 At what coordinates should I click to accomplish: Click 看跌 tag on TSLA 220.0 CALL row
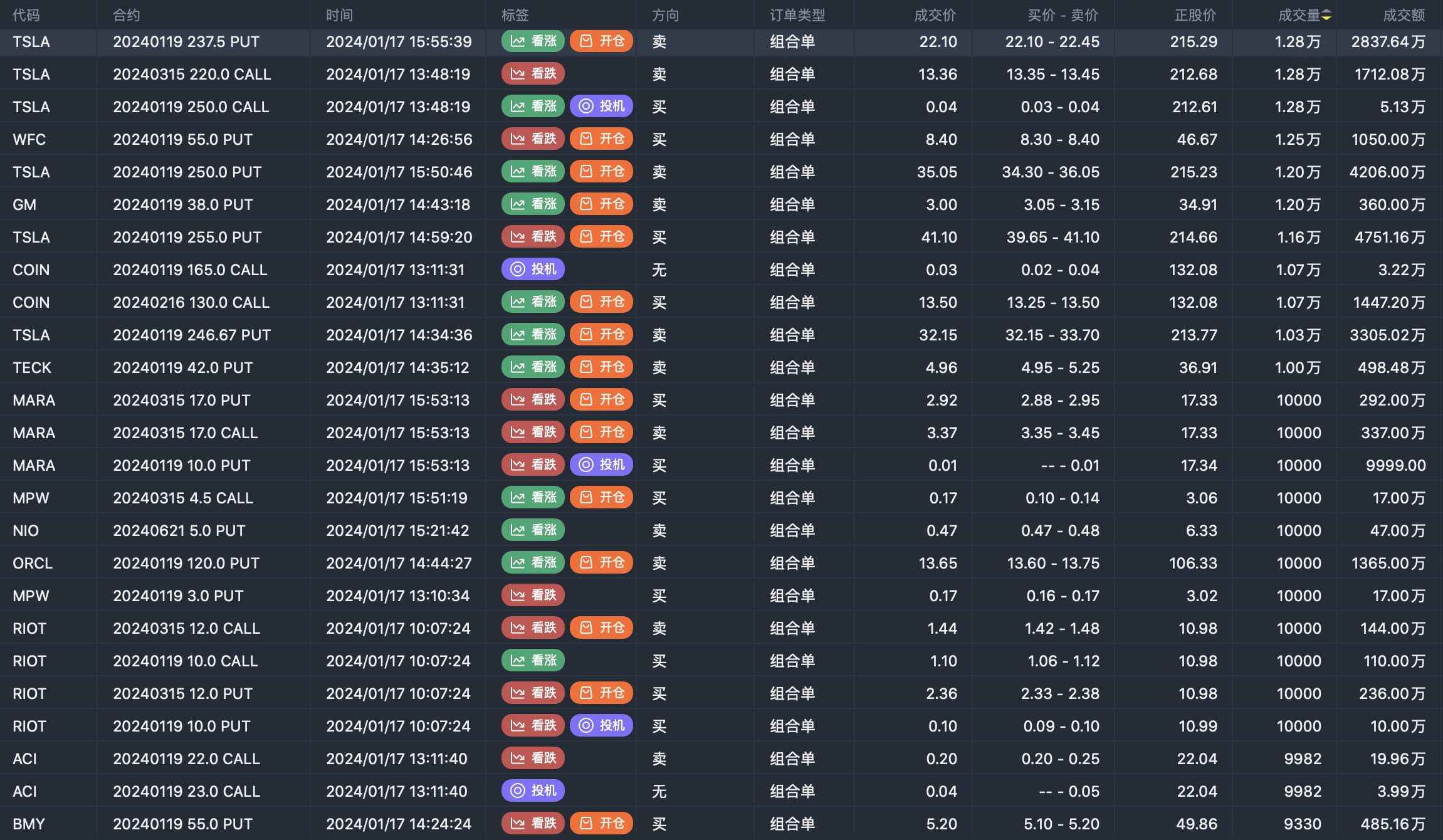pyautogui.click(x=533, y=74)
